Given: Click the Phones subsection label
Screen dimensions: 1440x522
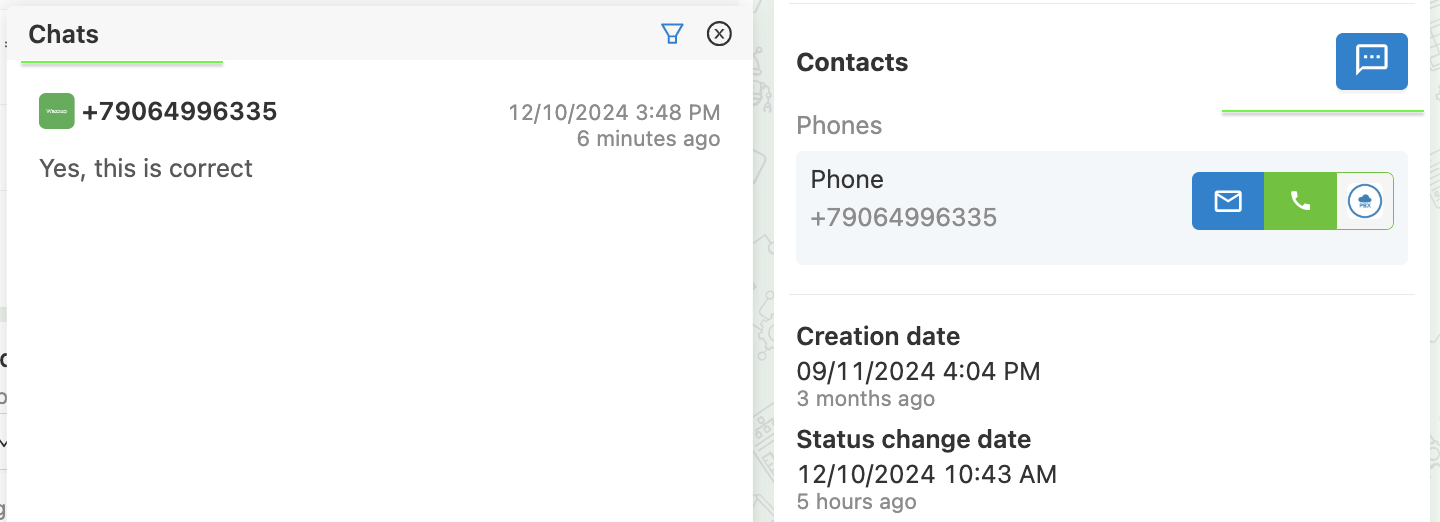Looking at the screenshot, I should click(x=839, y=125).
